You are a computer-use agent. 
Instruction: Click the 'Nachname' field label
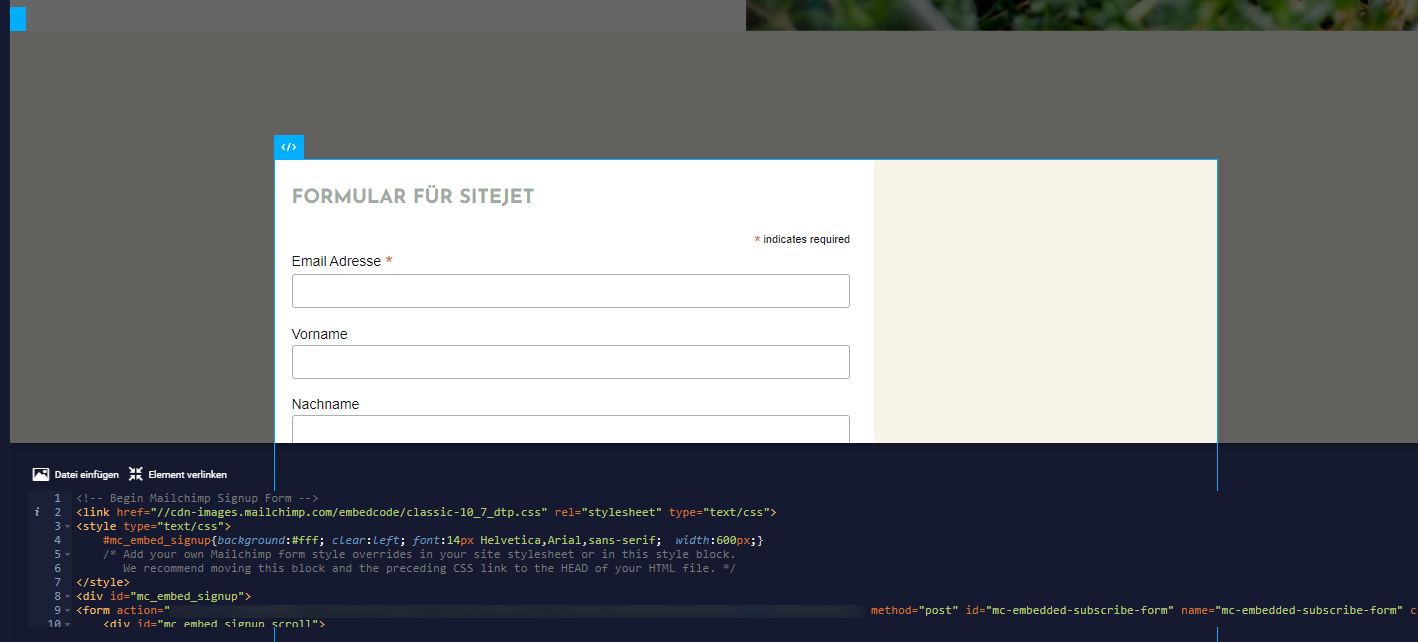click(326, 404)
